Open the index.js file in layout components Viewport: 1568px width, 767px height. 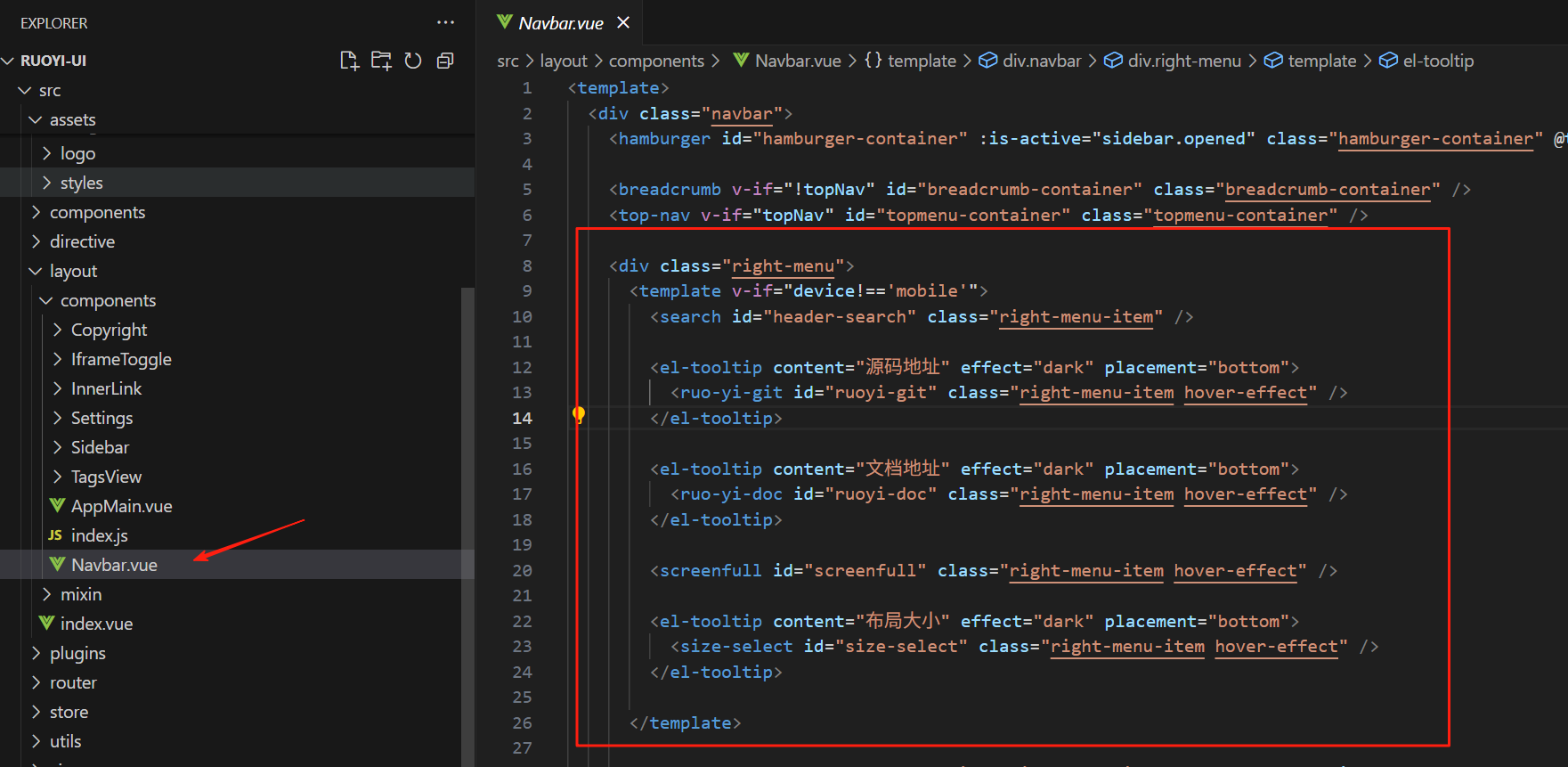tap(99, 535)
